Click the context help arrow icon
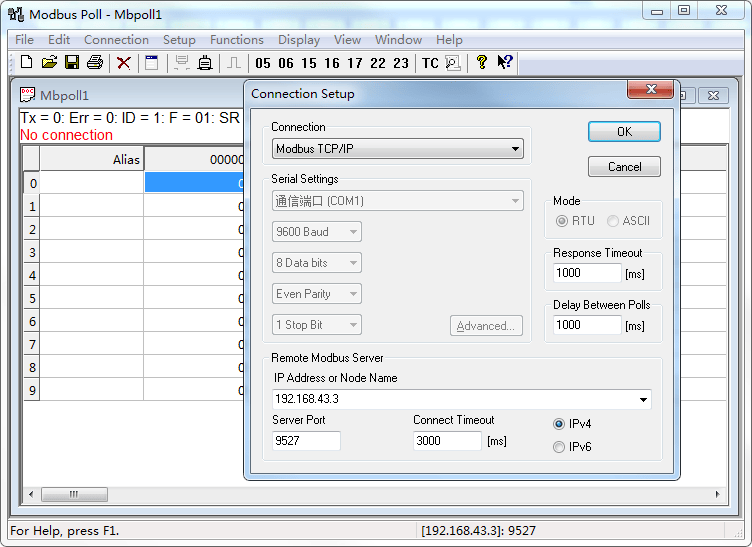This screenshot has height=547, width=752. click(x=505, y=62)
